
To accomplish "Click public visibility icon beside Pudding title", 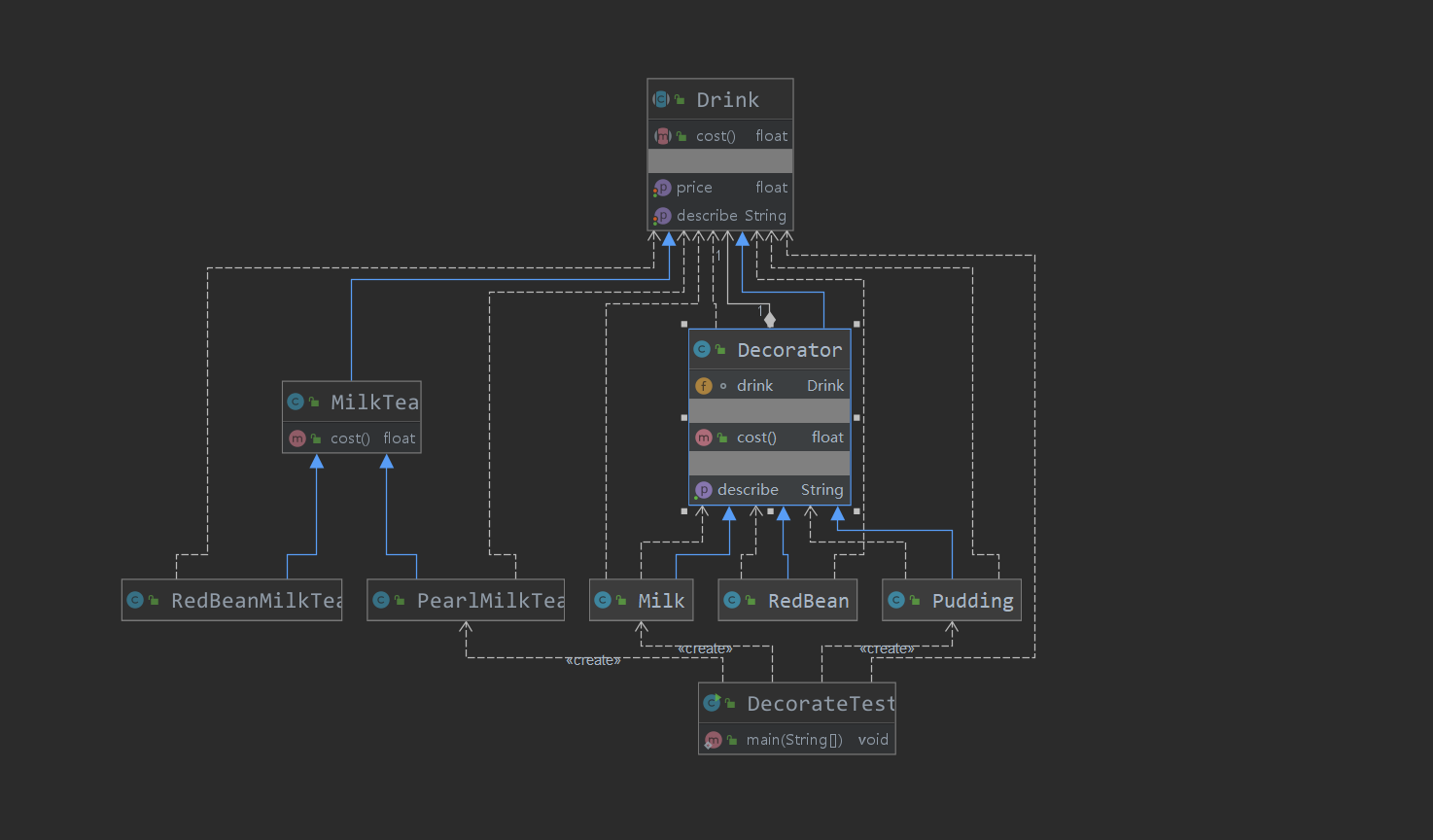I will click(915, 601).
